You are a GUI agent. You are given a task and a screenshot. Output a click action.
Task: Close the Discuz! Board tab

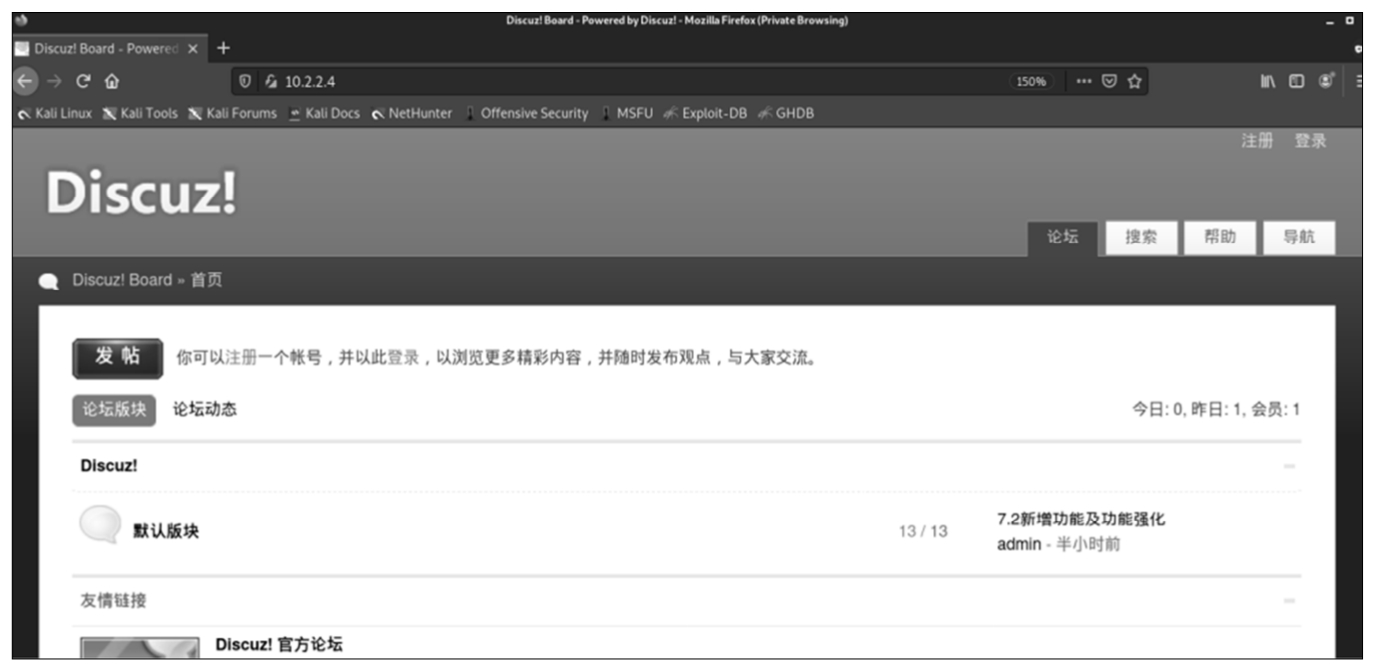(193, 48)
